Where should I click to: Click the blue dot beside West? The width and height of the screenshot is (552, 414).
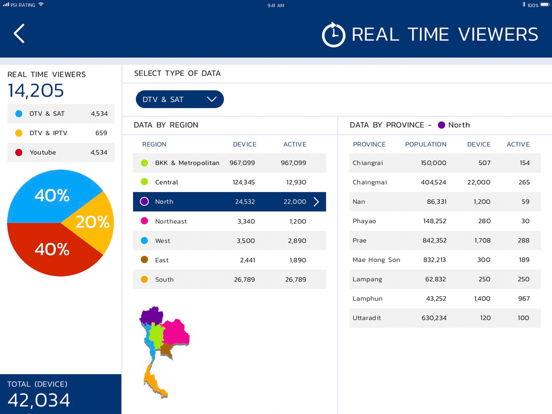(144, 240)
